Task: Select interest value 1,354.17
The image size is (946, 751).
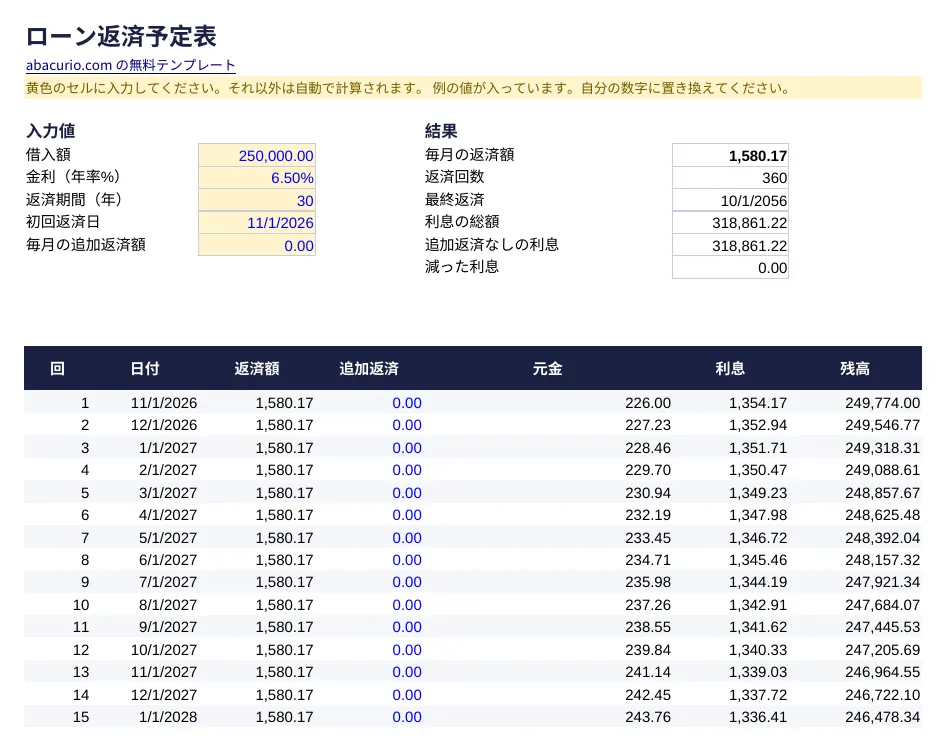Action: coord(758,403)
